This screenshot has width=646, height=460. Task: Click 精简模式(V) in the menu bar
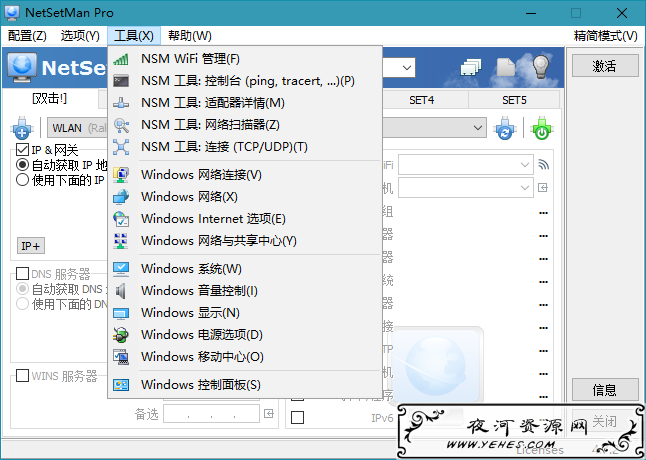point(606,36)
